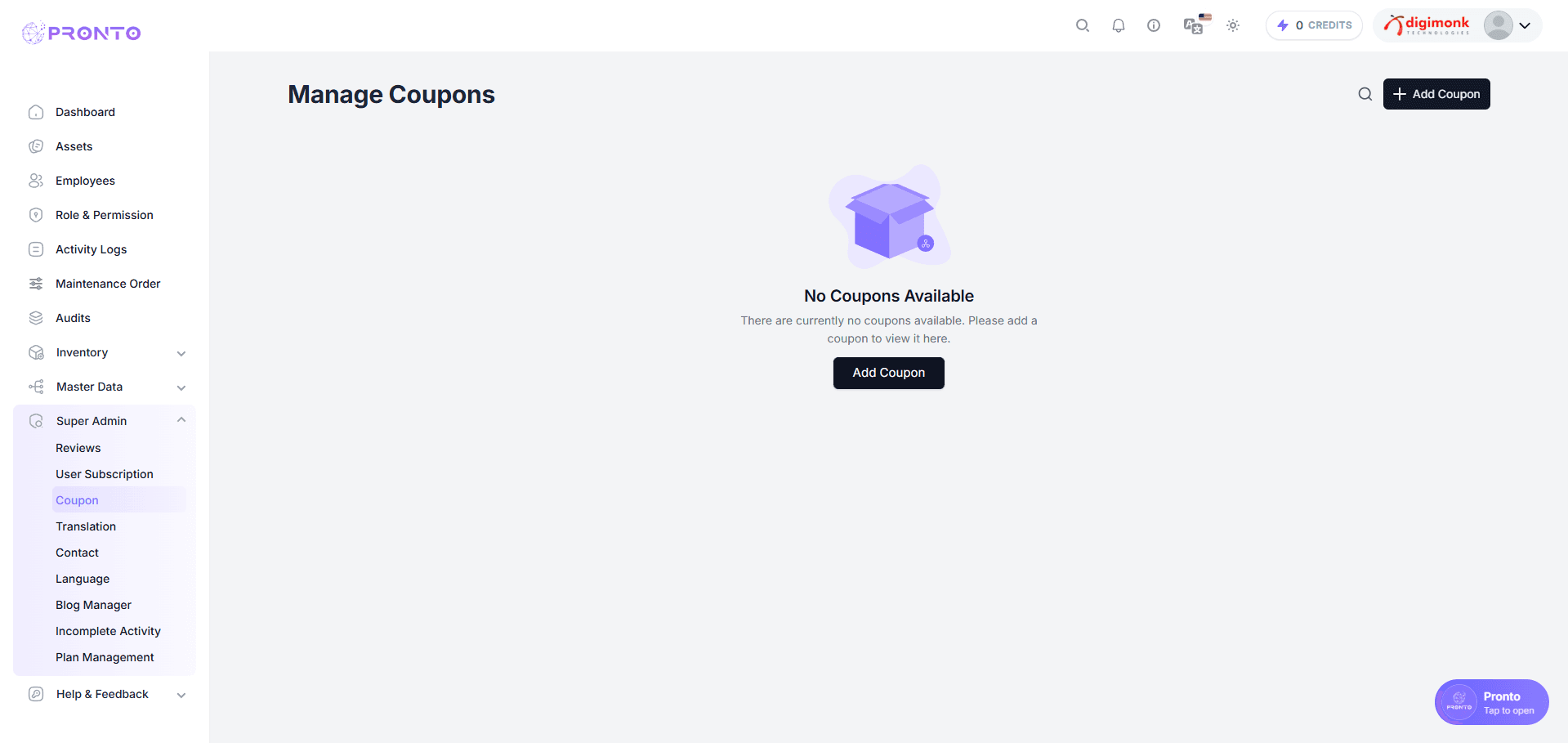Viewport: 1568px width, 743px height.
Task: Open the Pronto chat widget
Action: 1491,702
